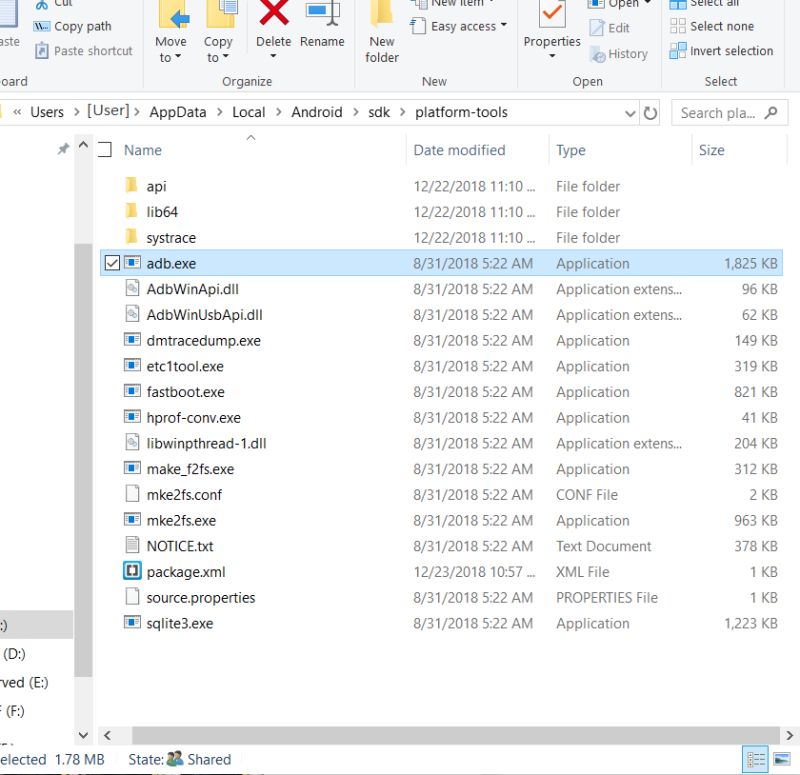Viewport: 800px width, 775px height.
Task: Open the Easy access menu
Action: pos(459,27)
